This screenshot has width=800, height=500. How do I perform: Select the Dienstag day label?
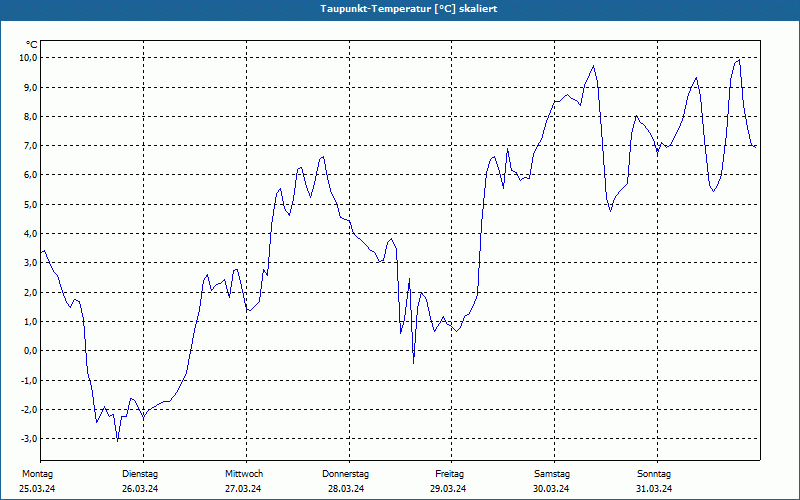[x=140, y=474]
